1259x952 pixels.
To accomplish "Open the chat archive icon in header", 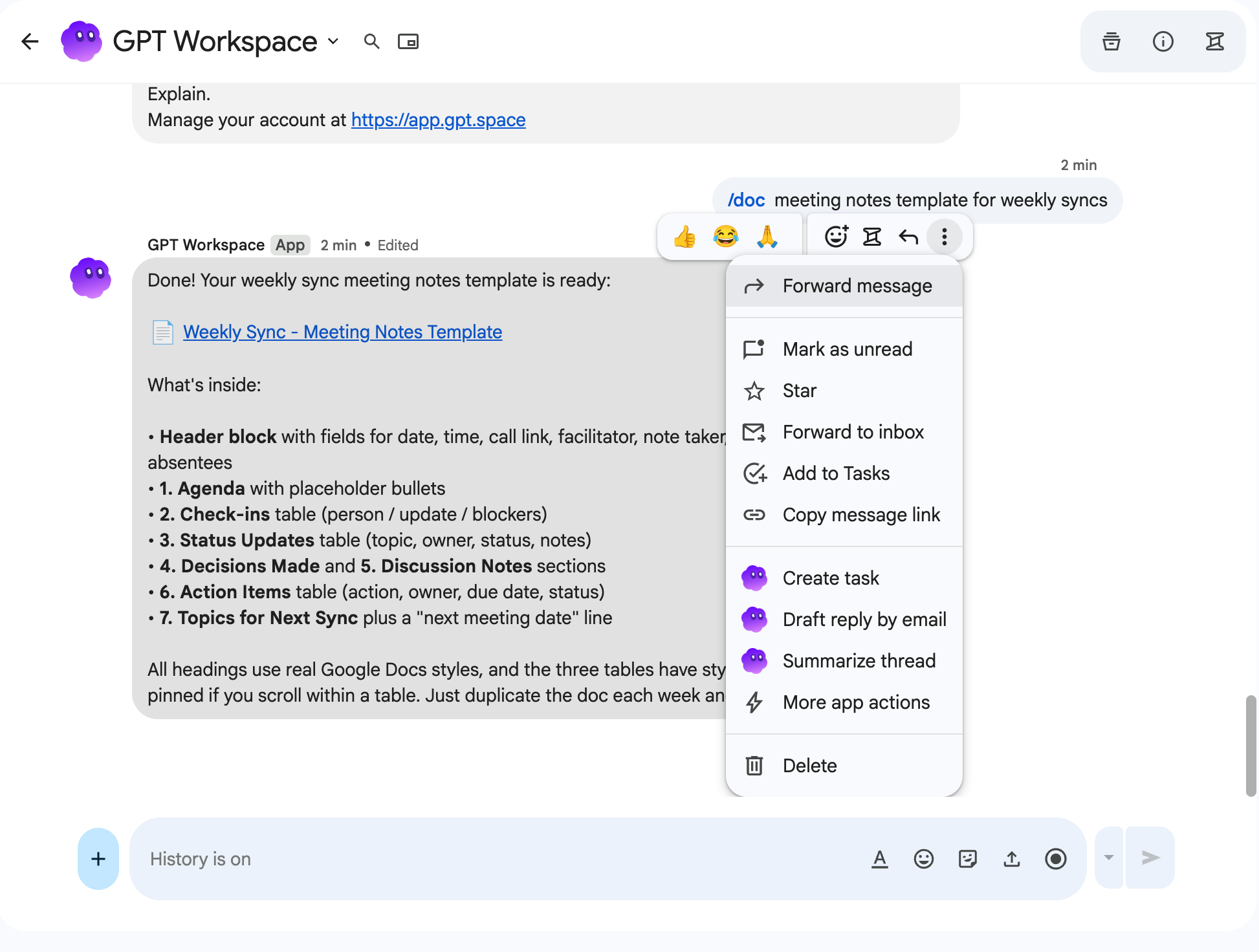I will point(1111,41).
